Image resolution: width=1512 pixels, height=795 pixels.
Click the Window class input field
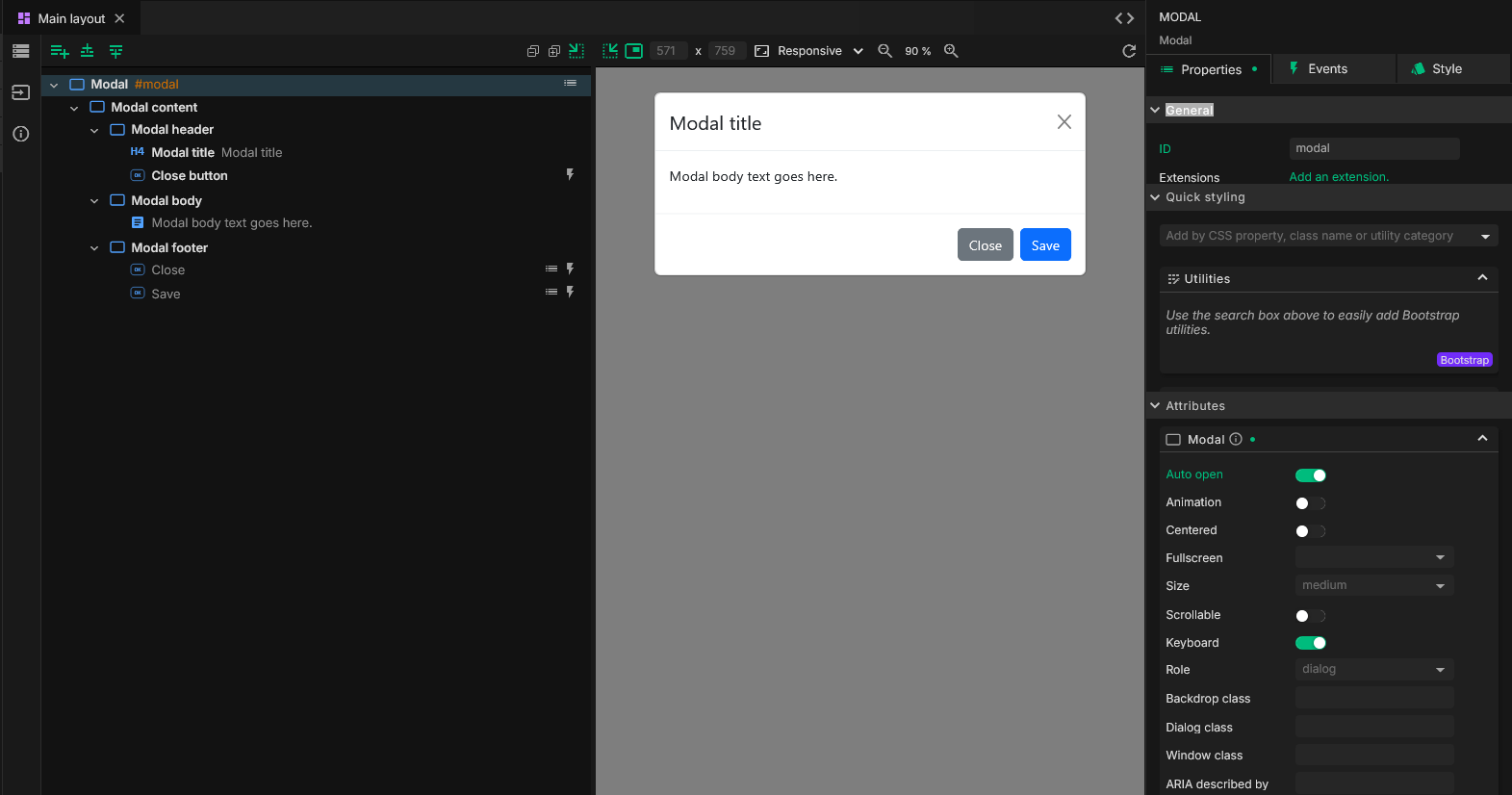tap(1373, 755)
